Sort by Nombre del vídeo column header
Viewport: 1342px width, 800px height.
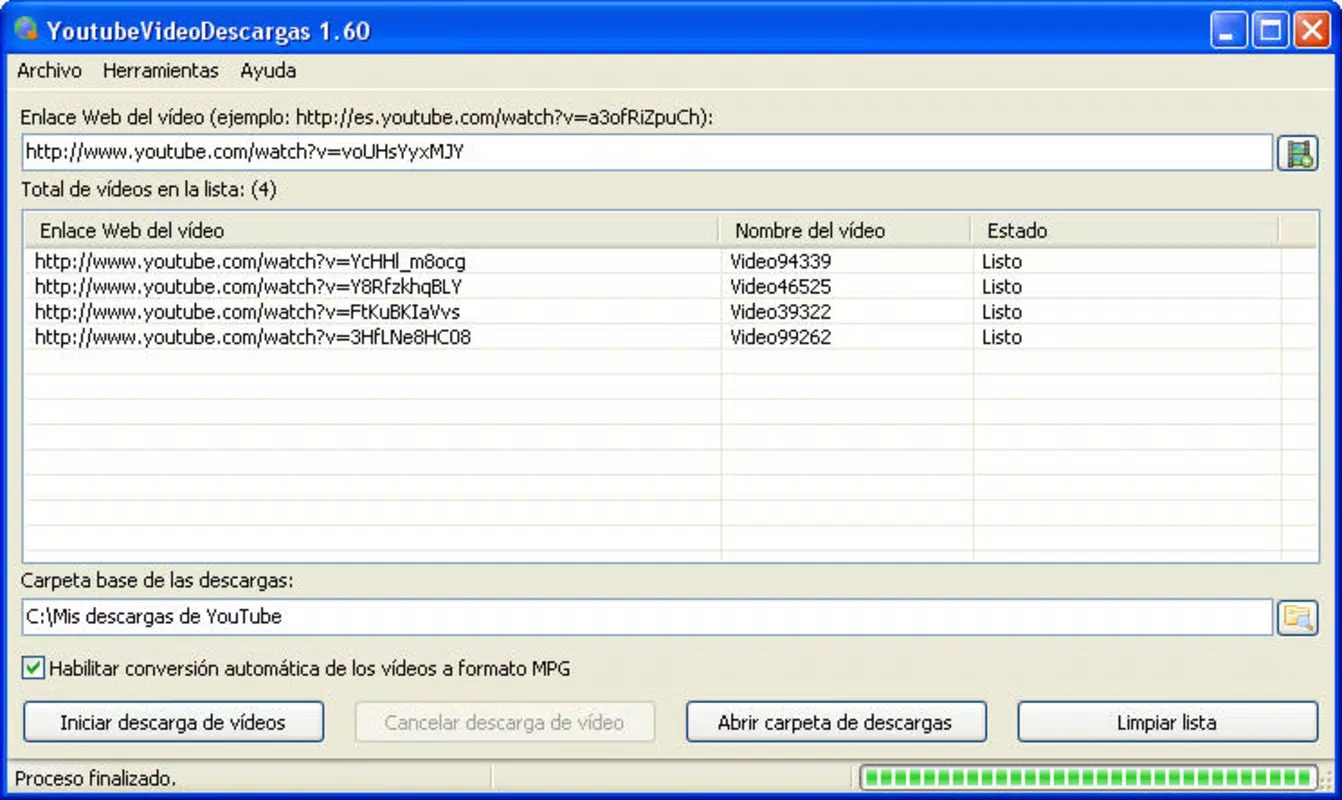pos(845,231)
